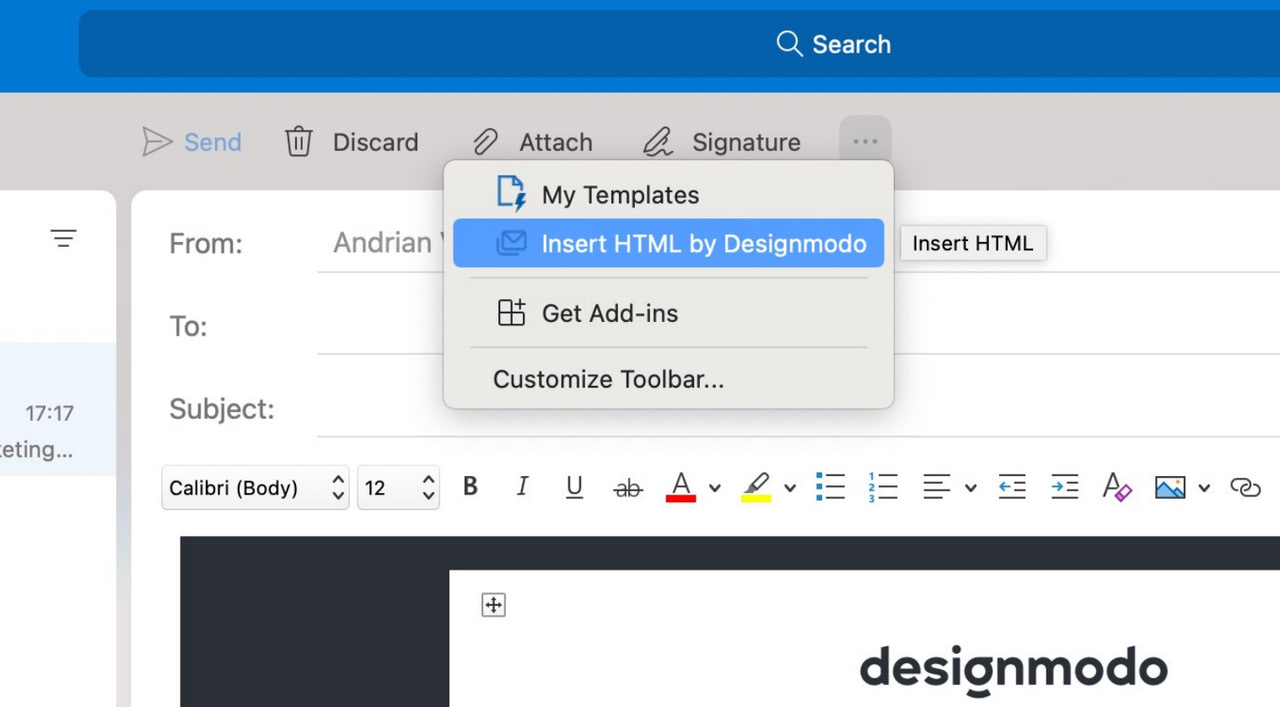1280x707 pixels.
Task: Click into the To: field
Action: coord(798,326)
